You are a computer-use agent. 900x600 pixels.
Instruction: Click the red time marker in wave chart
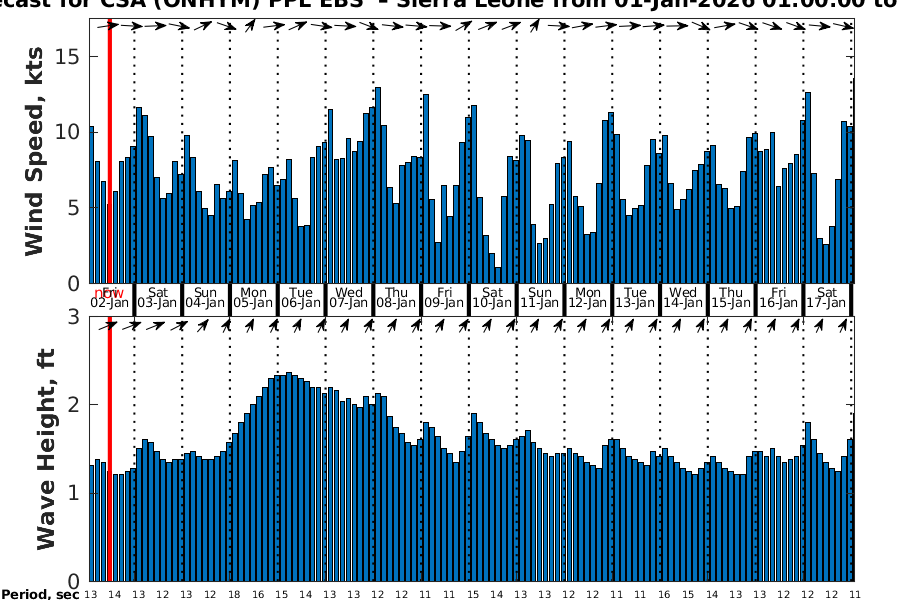(109, 450)
